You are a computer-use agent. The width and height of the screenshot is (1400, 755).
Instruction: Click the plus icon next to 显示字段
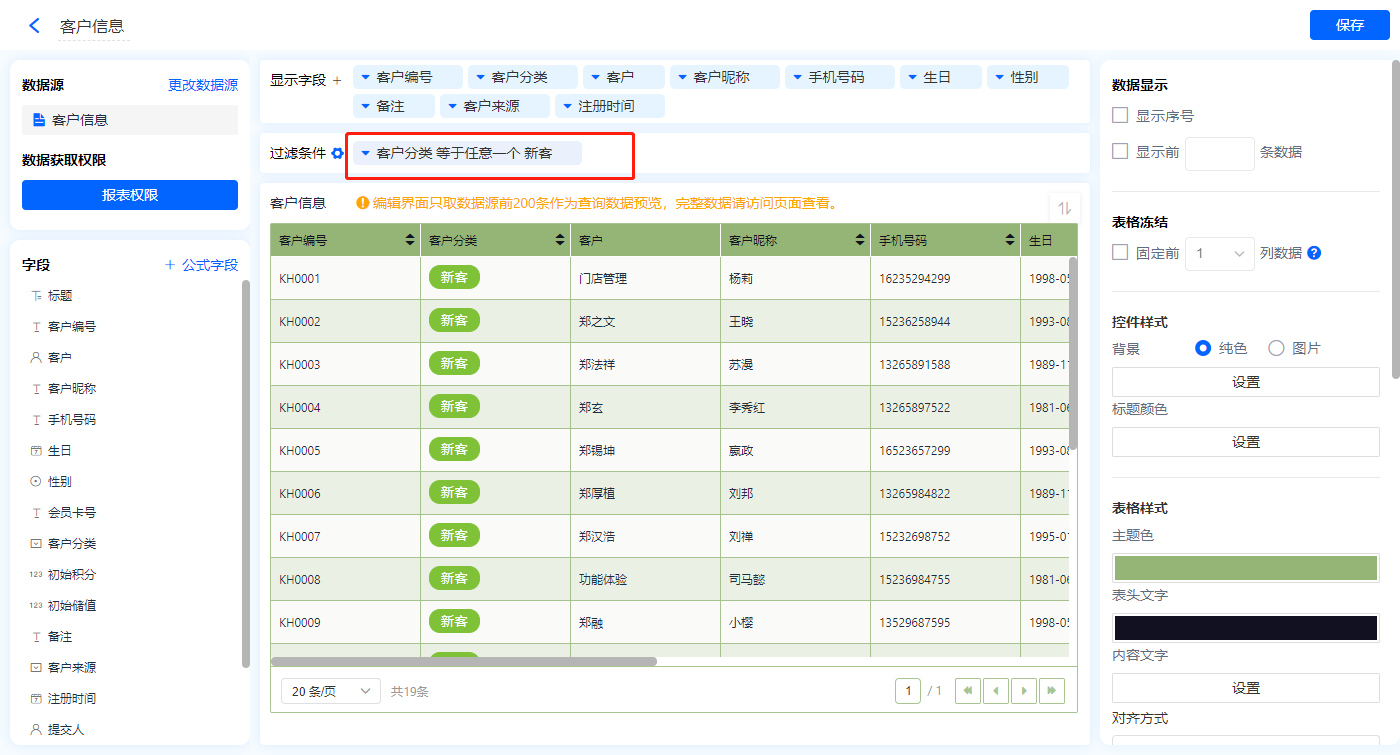coord(337,80)
